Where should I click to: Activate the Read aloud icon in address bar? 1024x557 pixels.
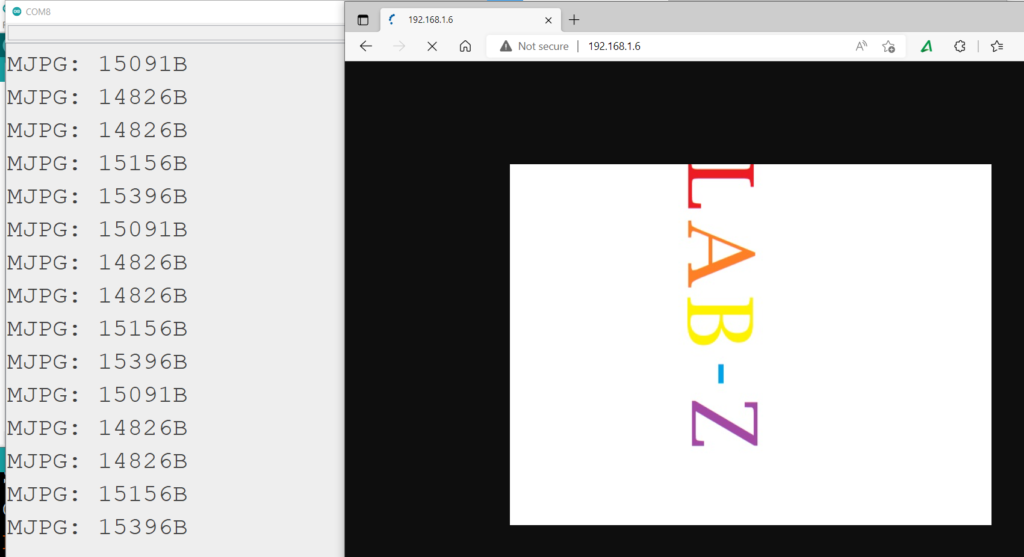(x=861, y=46)
